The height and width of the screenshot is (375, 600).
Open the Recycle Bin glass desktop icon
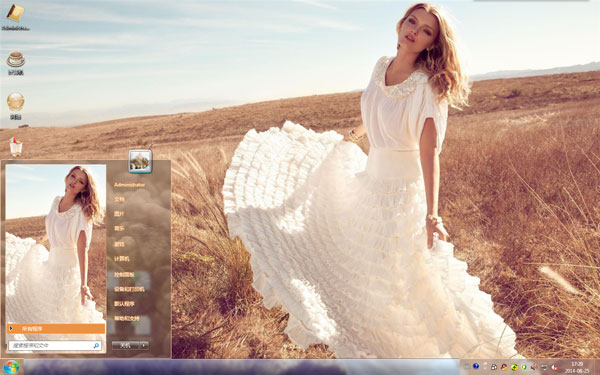coord(16,147)
